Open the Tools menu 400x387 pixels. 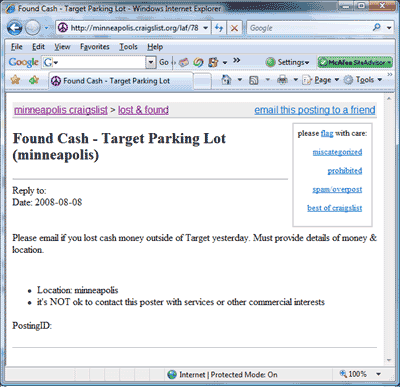click(128, 47)
